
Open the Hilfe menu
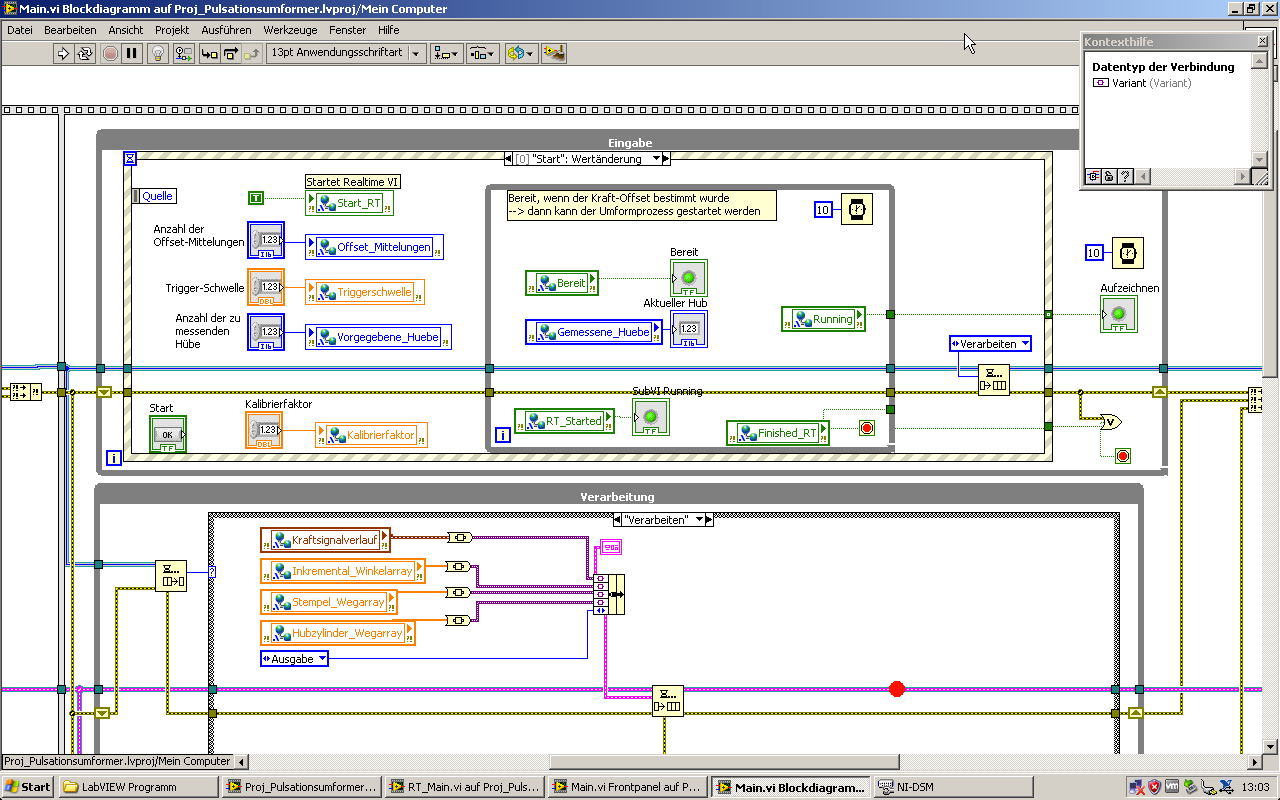(x=389, y=30)
